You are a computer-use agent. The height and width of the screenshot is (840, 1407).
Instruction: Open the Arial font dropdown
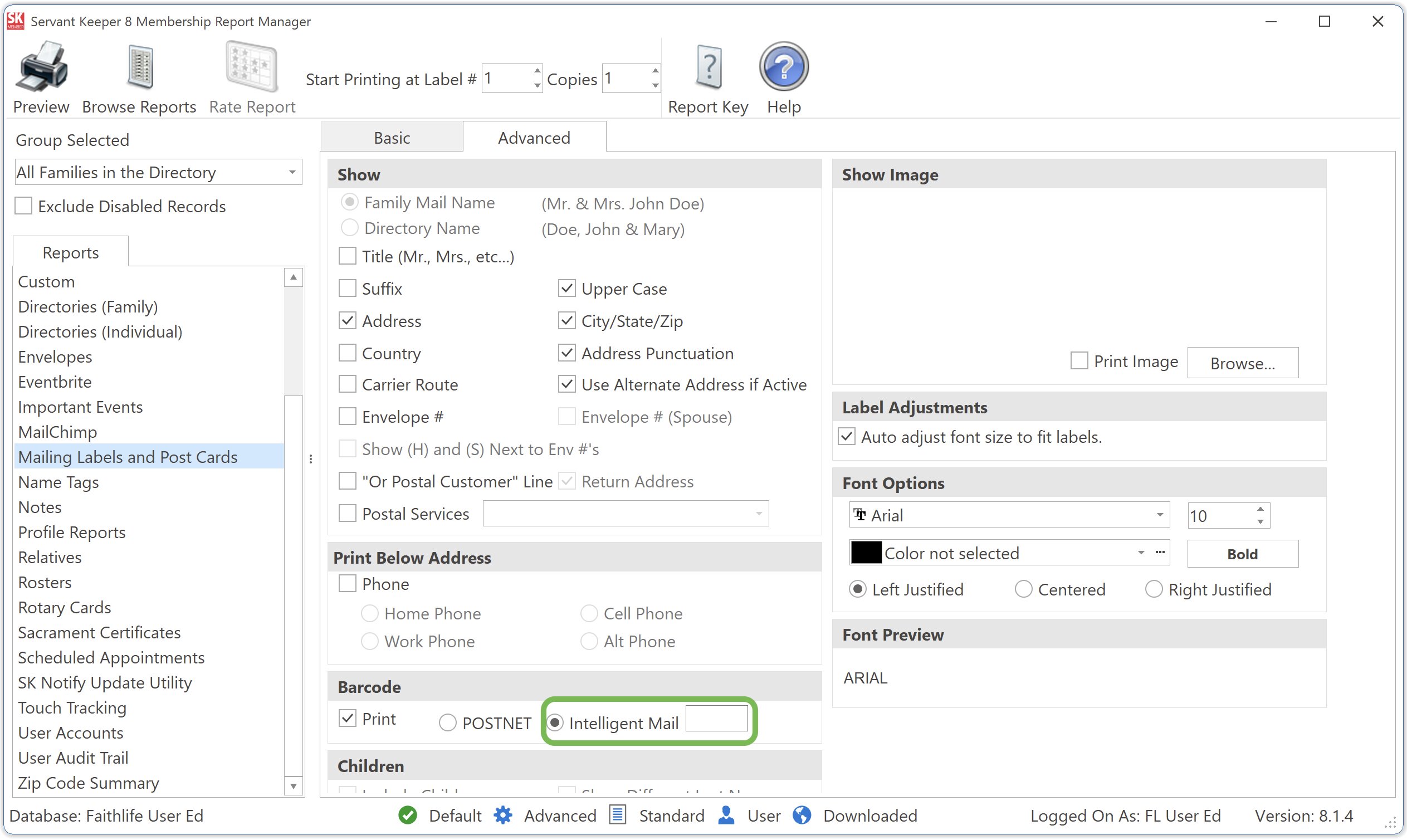1159,515
